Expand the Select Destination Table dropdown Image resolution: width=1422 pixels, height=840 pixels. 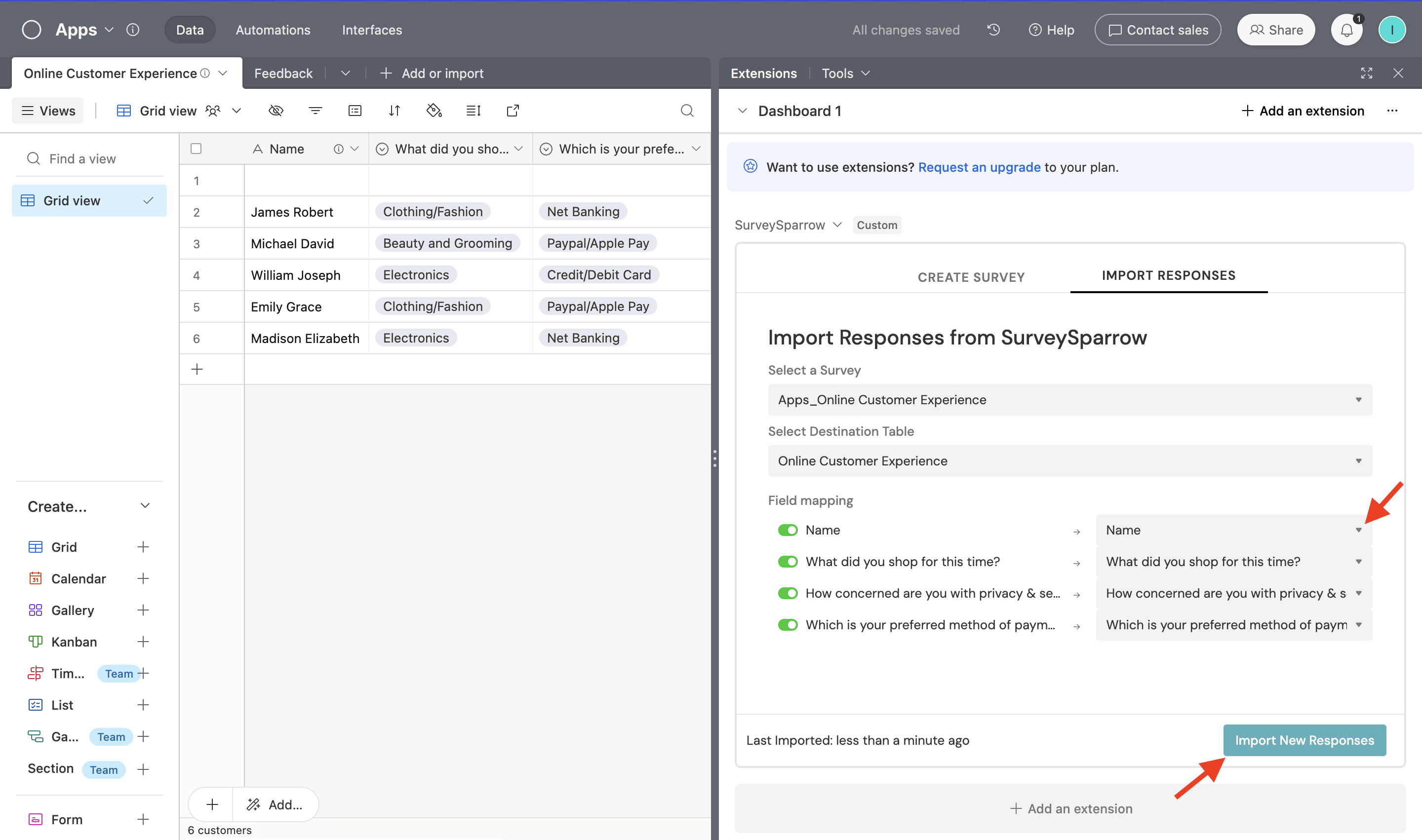(x=1069, y=461)
